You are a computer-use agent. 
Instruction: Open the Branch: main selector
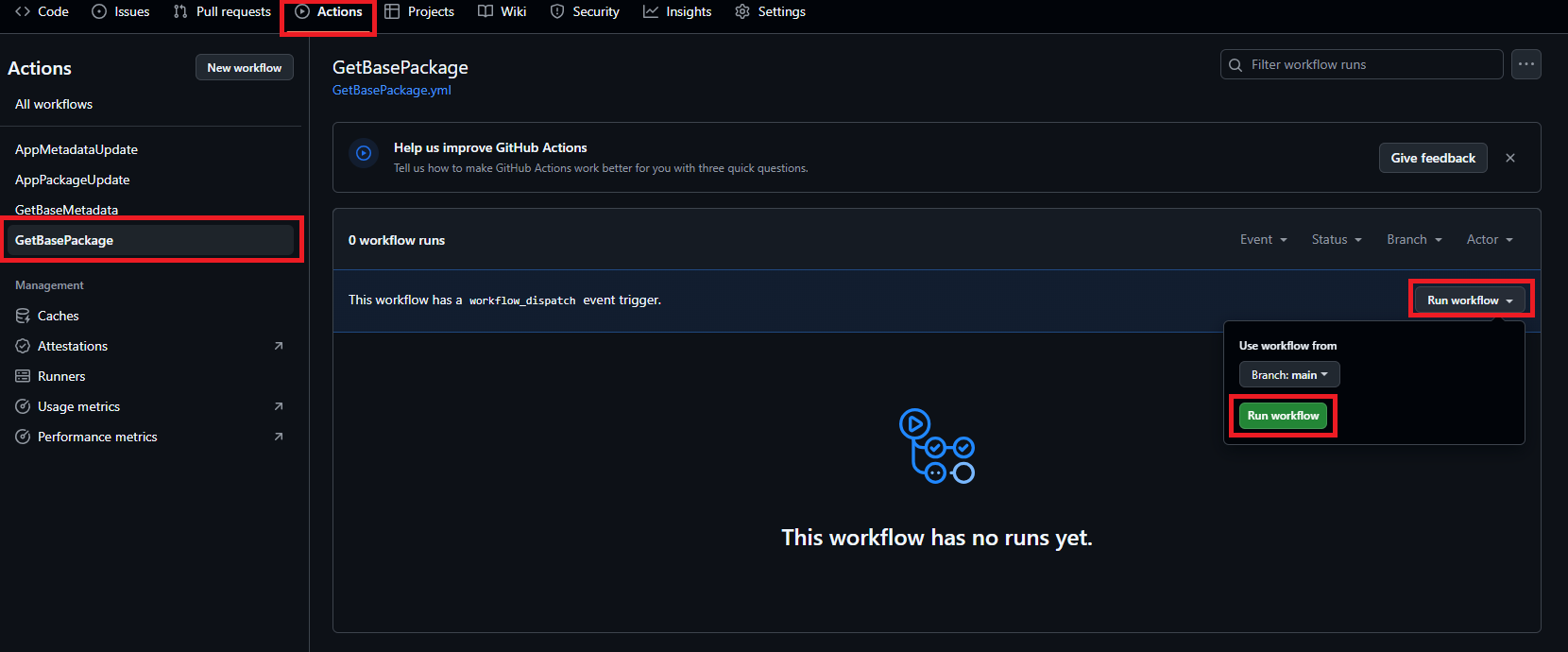point(1289,374)
